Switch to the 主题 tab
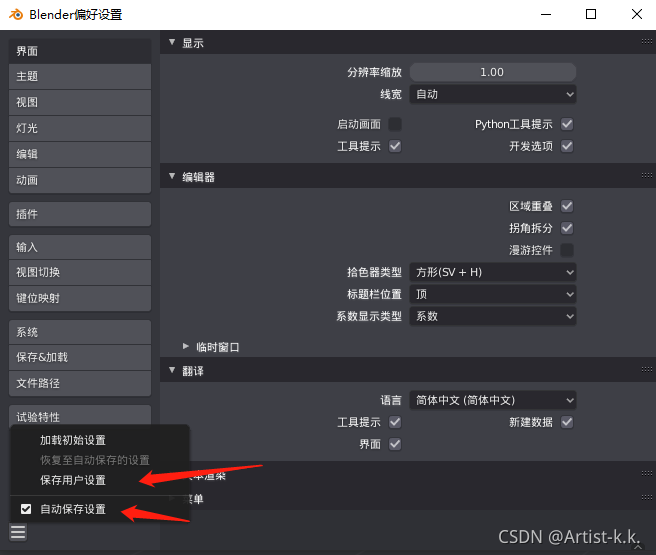 80,77
